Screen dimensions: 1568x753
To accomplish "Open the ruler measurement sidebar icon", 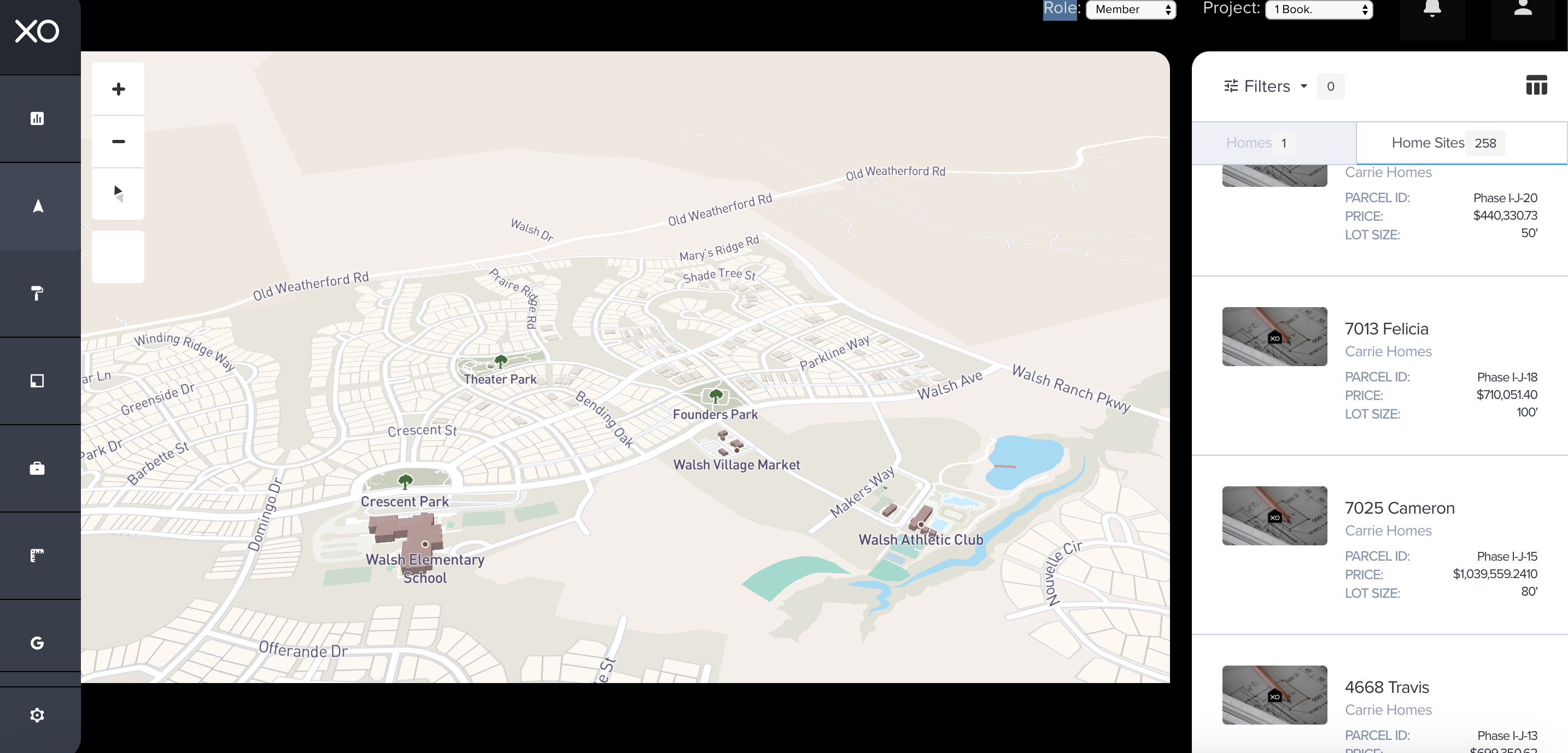I will [x=37, y=555].
